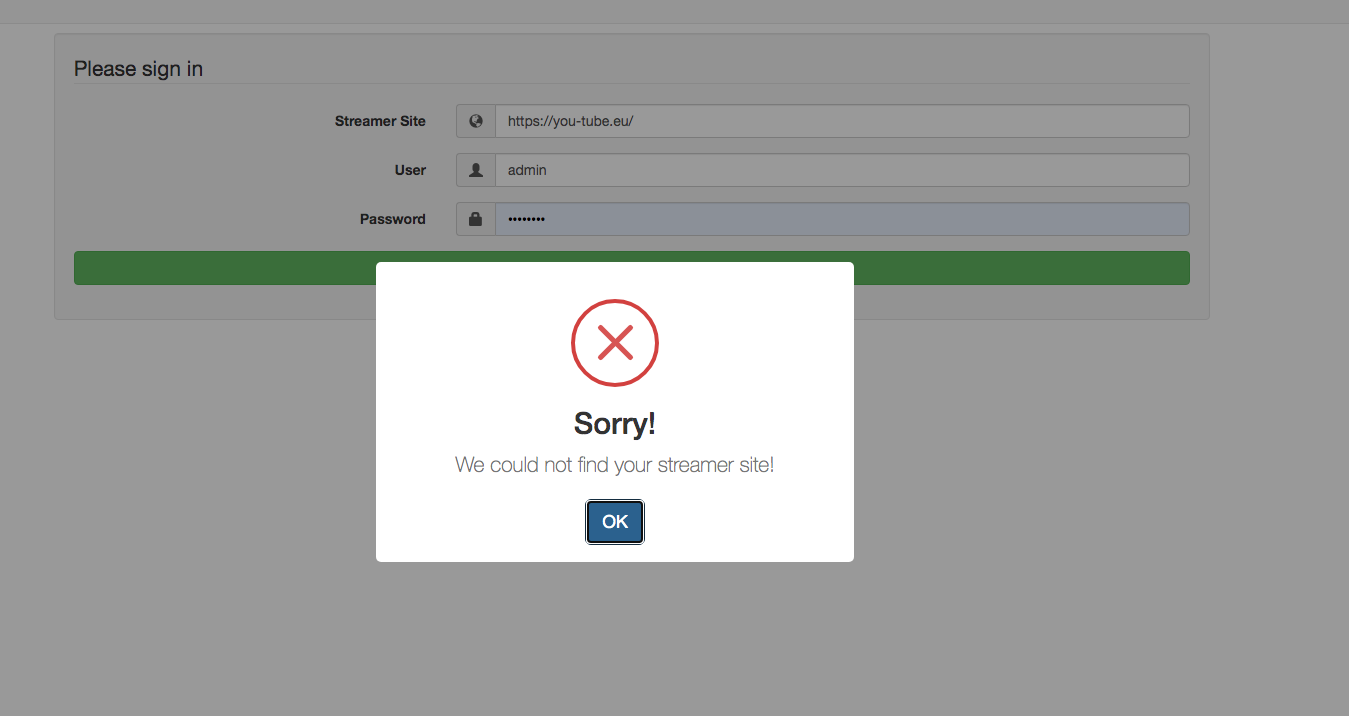1349x716 pixels.
Task: Dismiss the error dialog with OK
Action: click(x=615, y=522)
